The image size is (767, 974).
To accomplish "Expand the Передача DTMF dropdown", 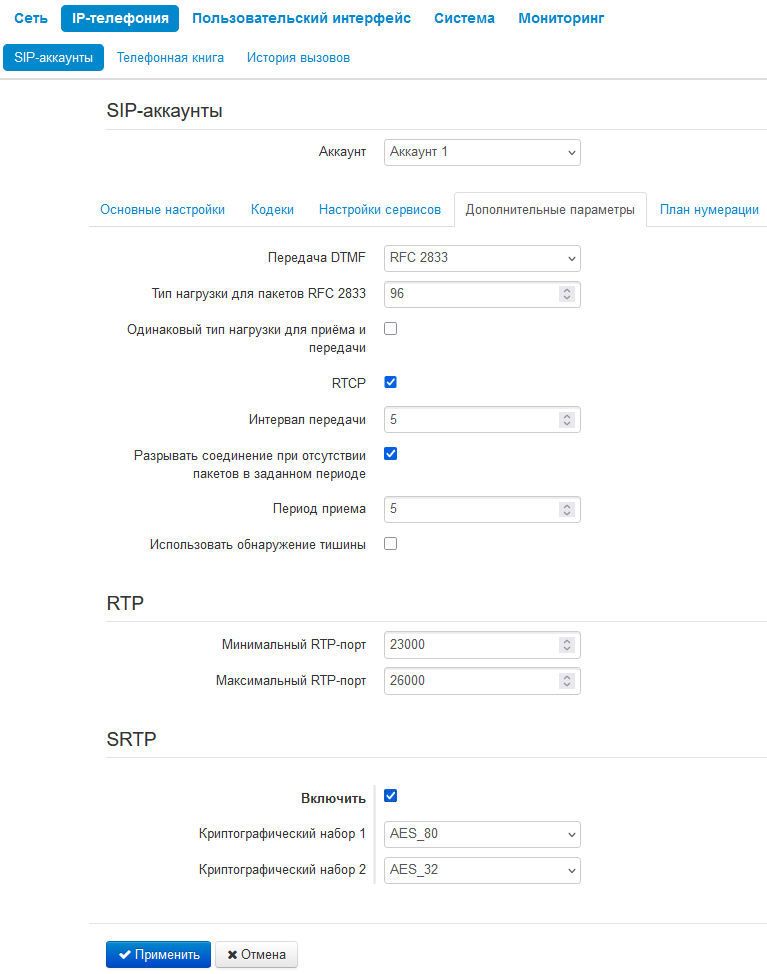I will click(482, 258).
